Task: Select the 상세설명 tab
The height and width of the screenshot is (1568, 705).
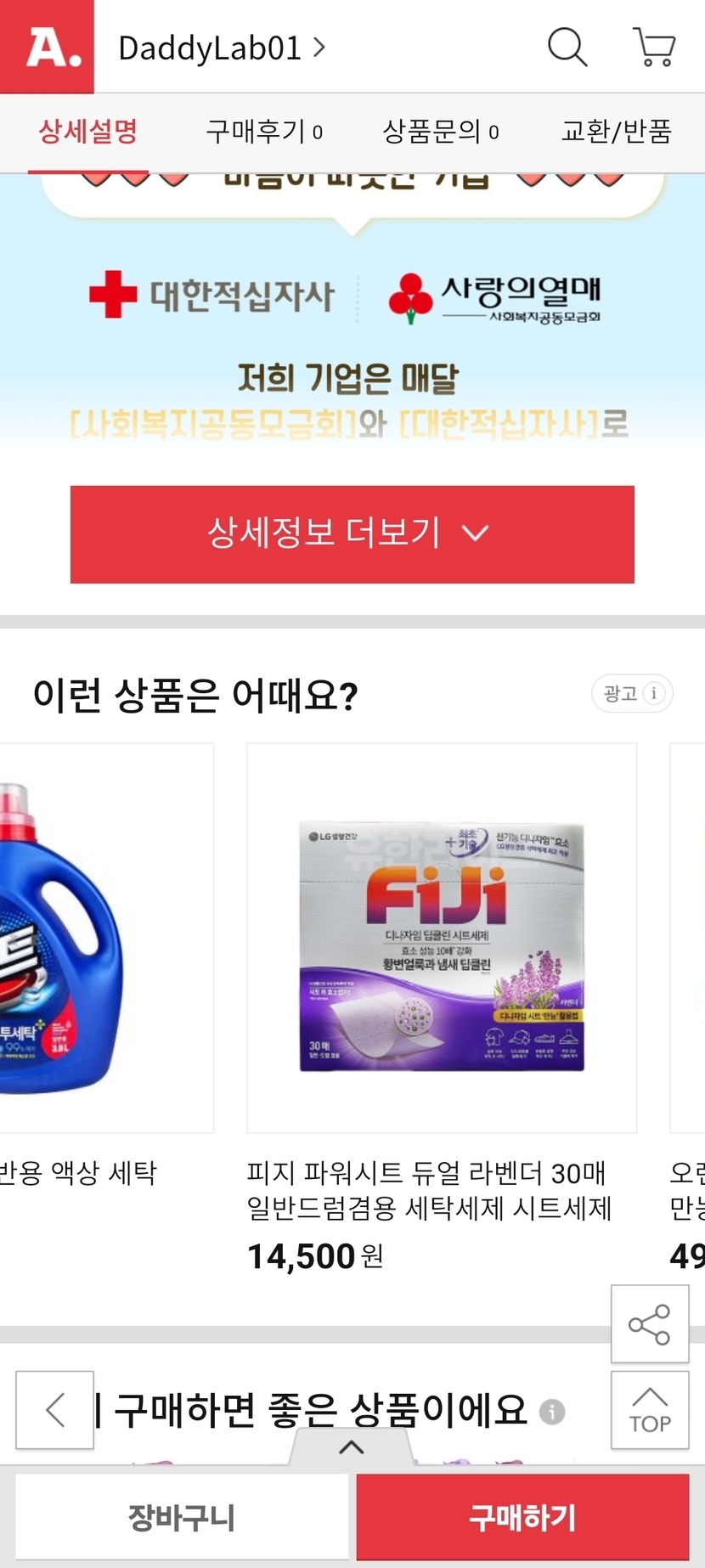Action: tap(88, 132)
